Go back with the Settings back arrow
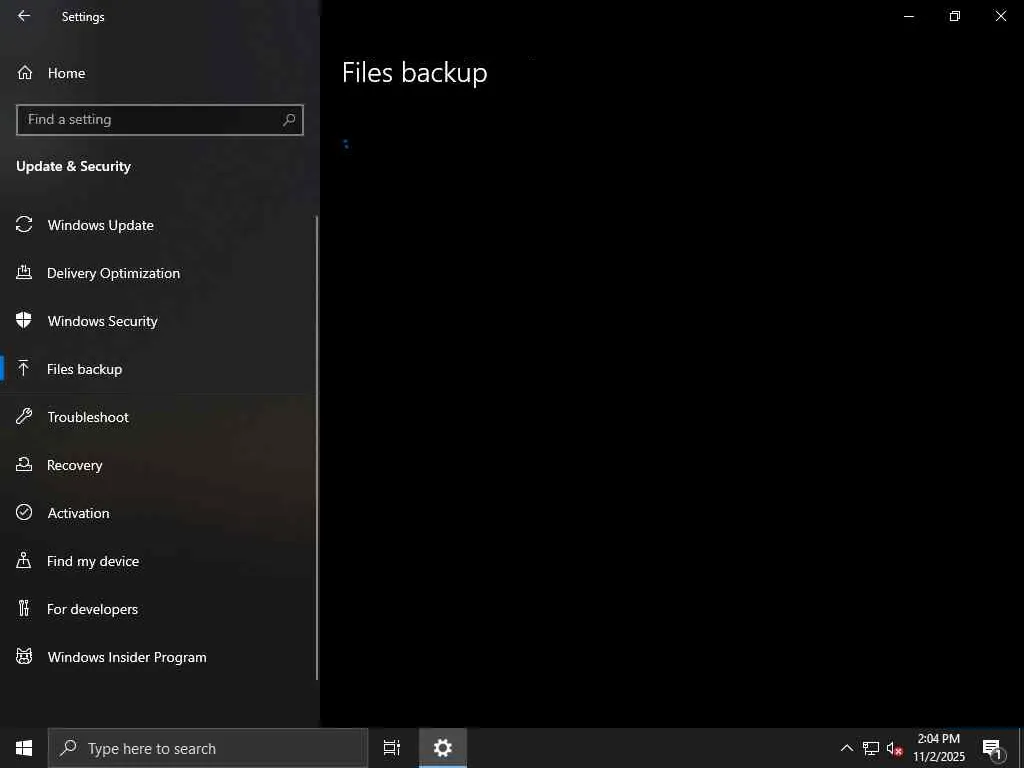 coord(24,16)
